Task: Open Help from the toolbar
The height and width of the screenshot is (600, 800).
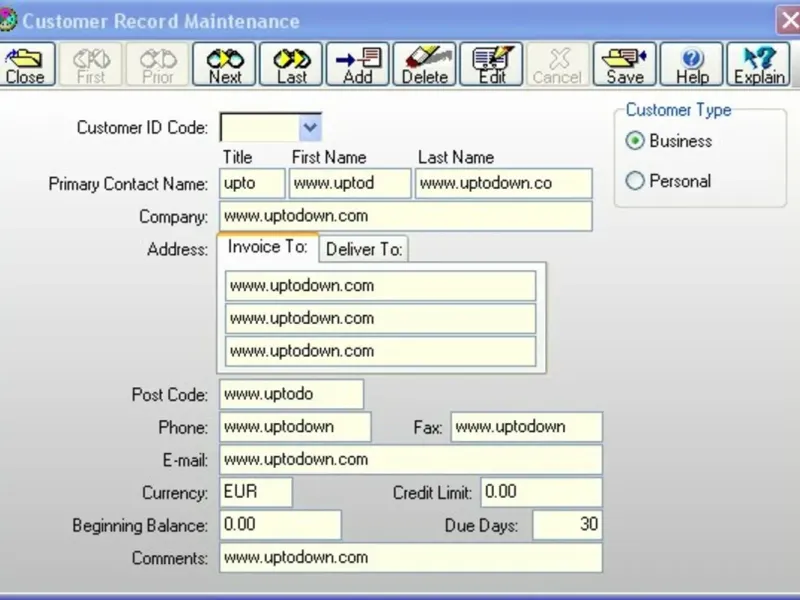Action: click(x=691, y=65)
